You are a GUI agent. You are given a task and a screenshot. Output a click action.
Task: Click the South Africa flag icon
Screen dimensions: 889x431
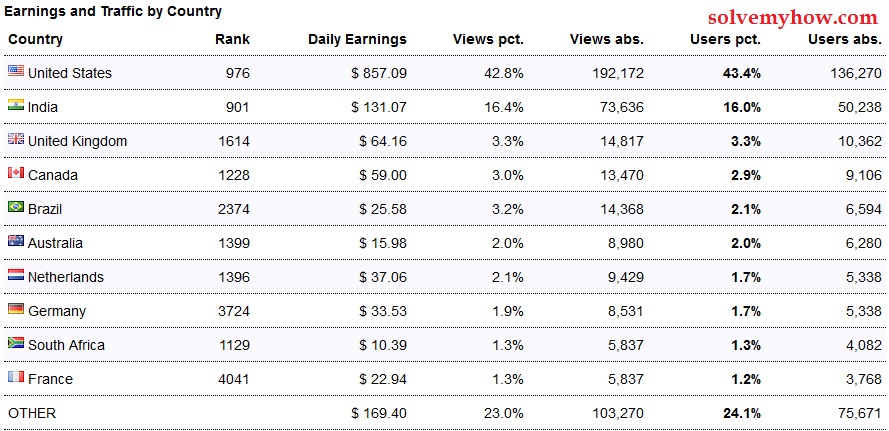[16, 343]
